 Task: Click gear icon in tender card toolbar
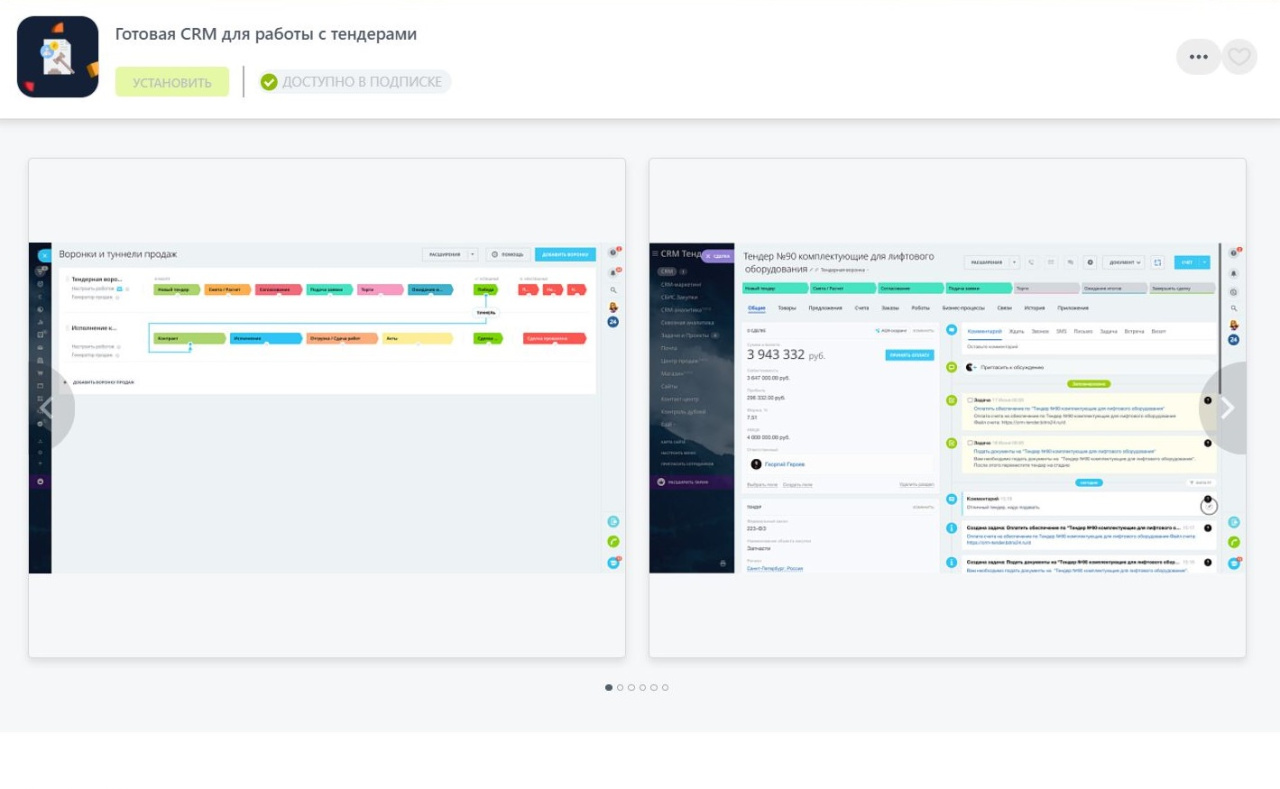click(x=1091, y=262)
